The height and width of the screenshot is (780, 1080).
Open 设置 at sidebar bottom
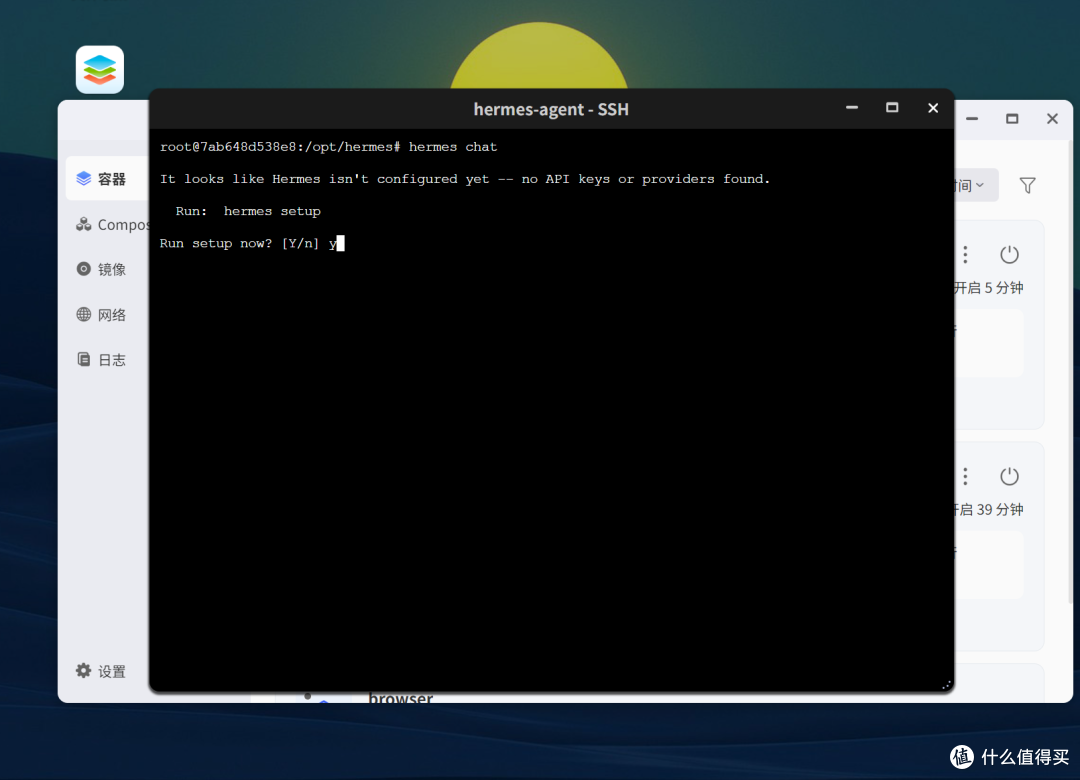coord(101,671)
